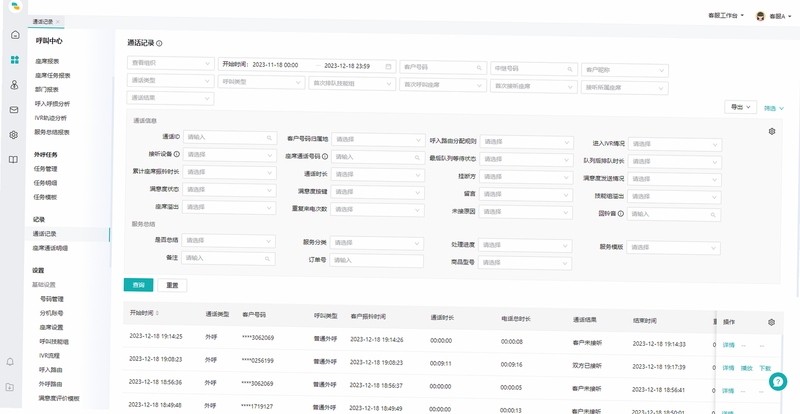Click the calendar icon in date range field

[388, 66]
